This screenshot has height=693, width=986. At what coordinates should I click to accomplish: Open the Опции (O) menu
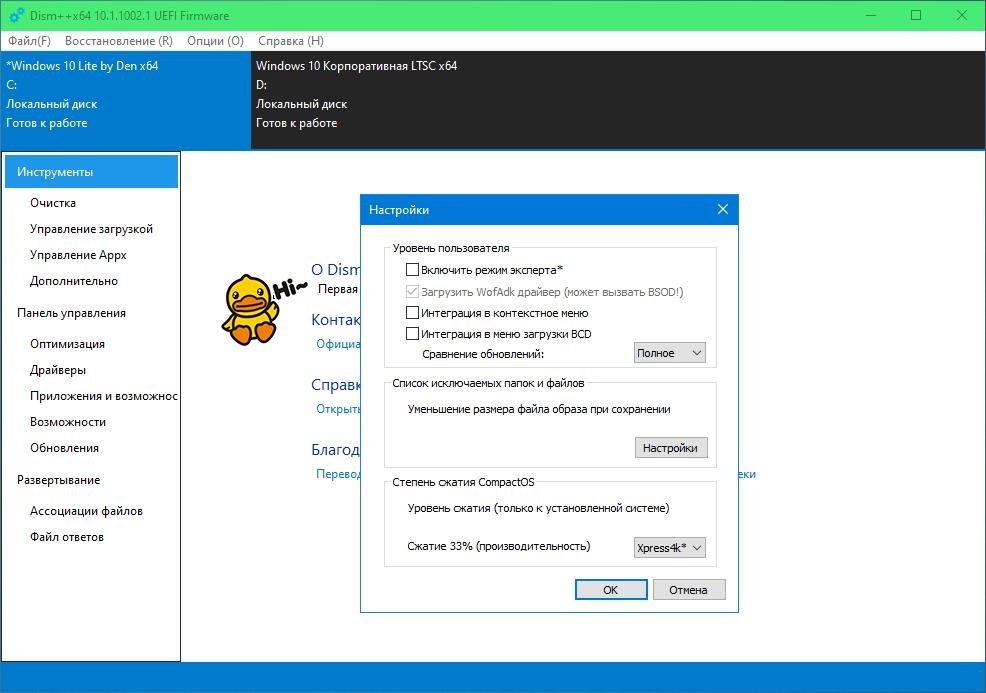[x=215, y=41]
